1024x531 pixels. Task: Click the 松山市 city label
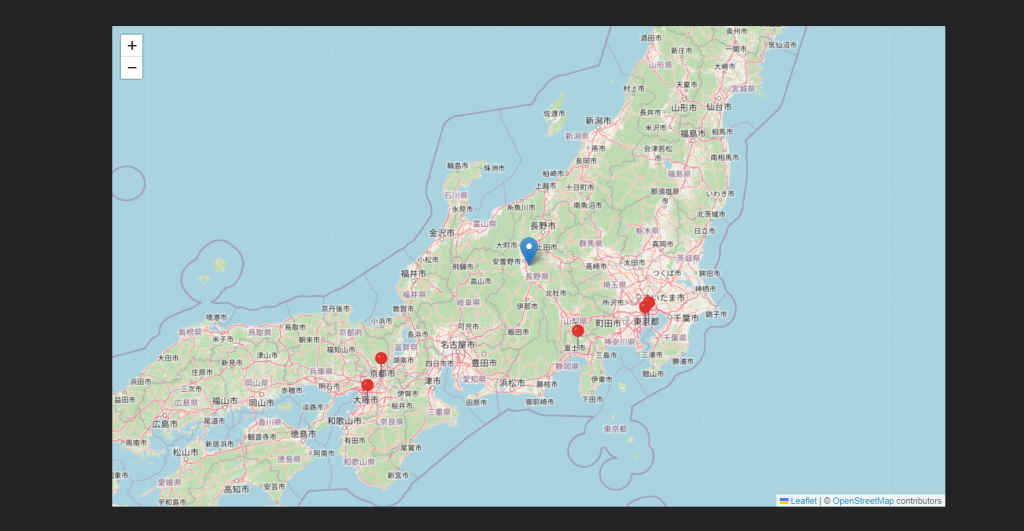[x=185, y=452]
